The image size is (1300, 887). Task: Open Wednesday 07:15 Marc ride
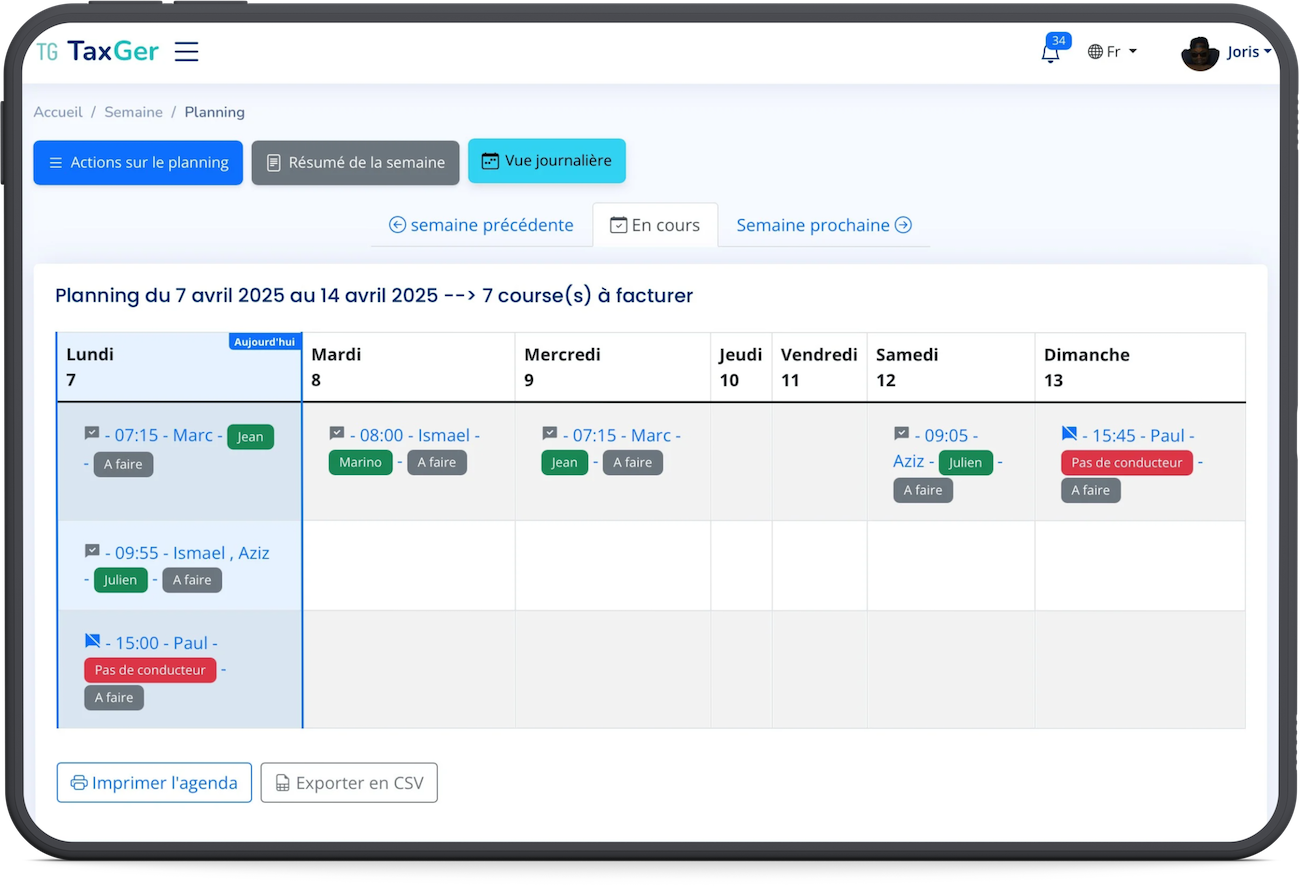[x=621, y=435]
